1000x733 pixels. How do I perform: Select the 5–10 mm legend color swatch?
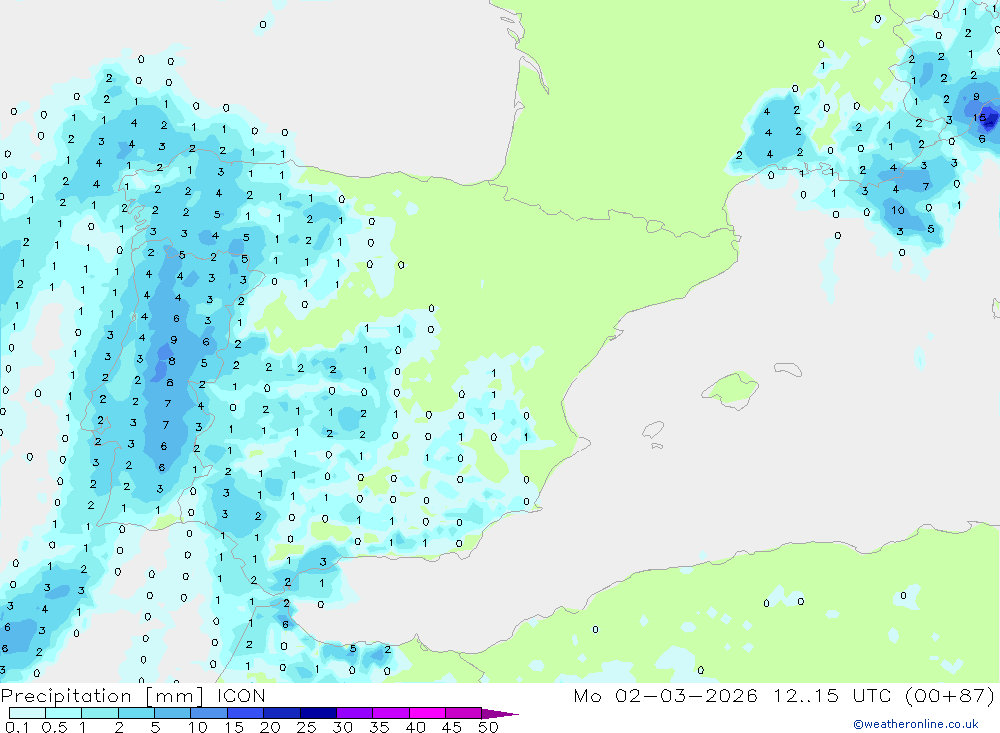(x=173, y=713)
